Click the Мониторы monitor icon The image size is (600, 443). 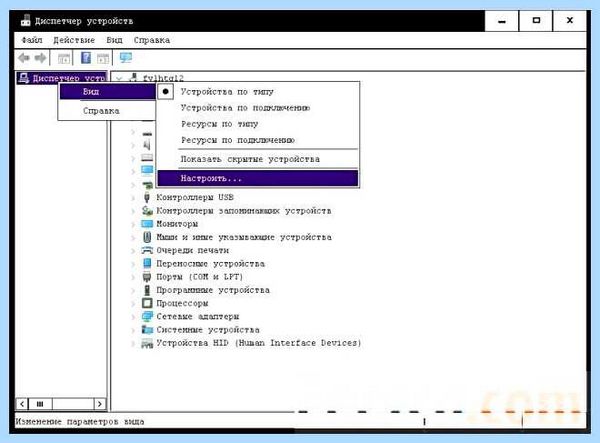(147, 223)
